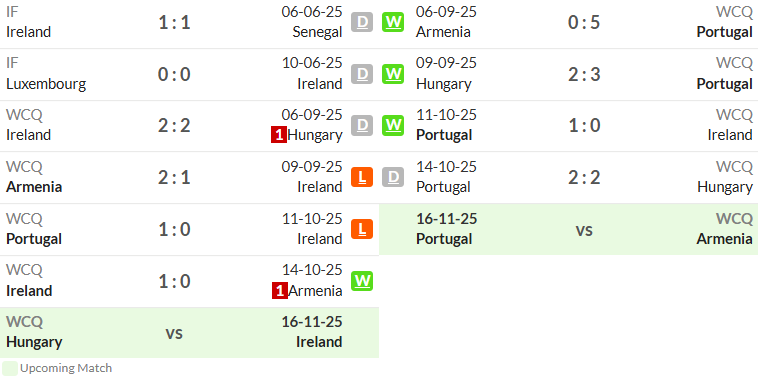Click the W badge for Hungary vs Portugal 2:3
Viewport: 758px width, 385px height.
coord(393,74)
